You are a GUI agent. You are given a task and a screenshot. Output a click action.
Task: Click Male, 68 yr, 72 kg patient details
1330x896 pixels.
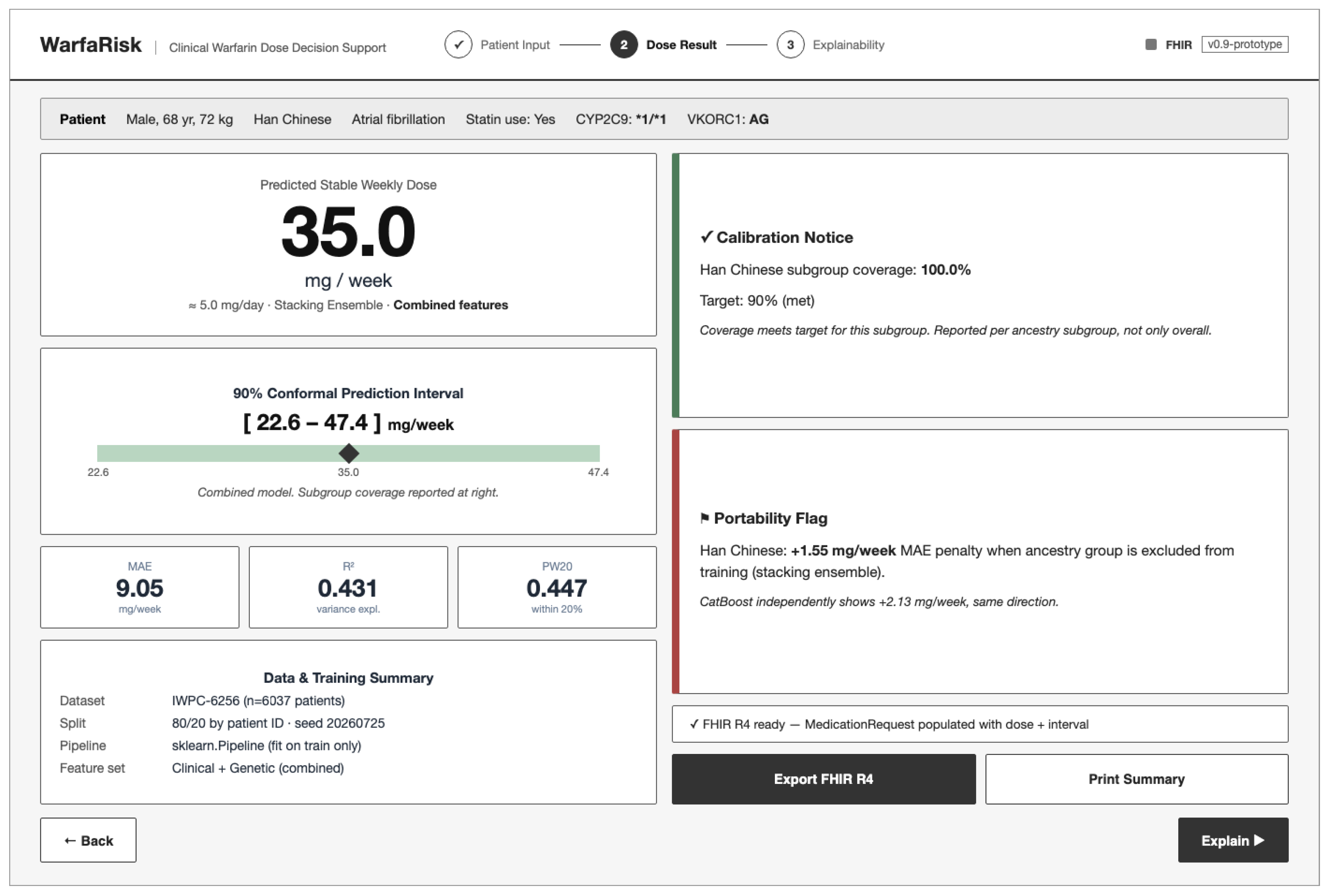point(179,119)
